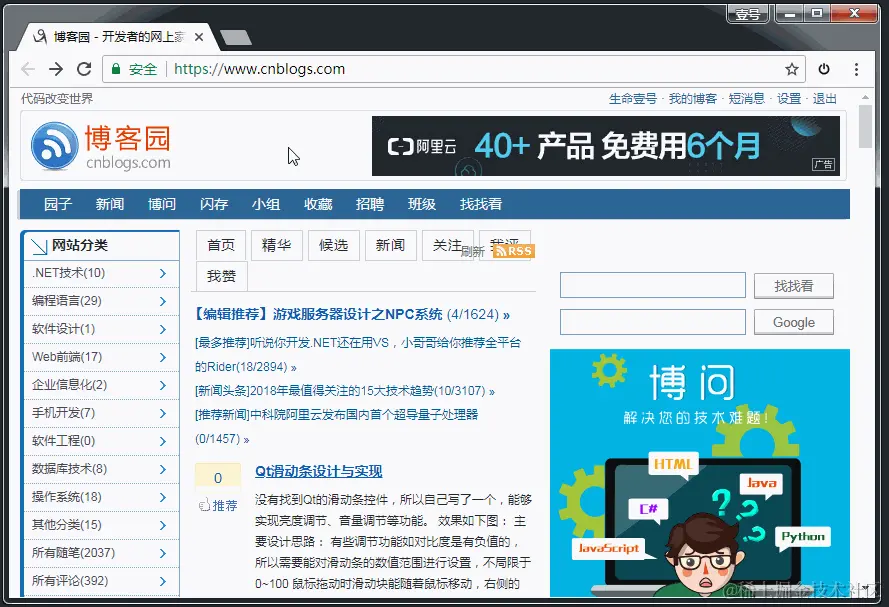Open 短消息 link
Image resolution: width=889 pixels, height=607 pixels.
(747, 99)
